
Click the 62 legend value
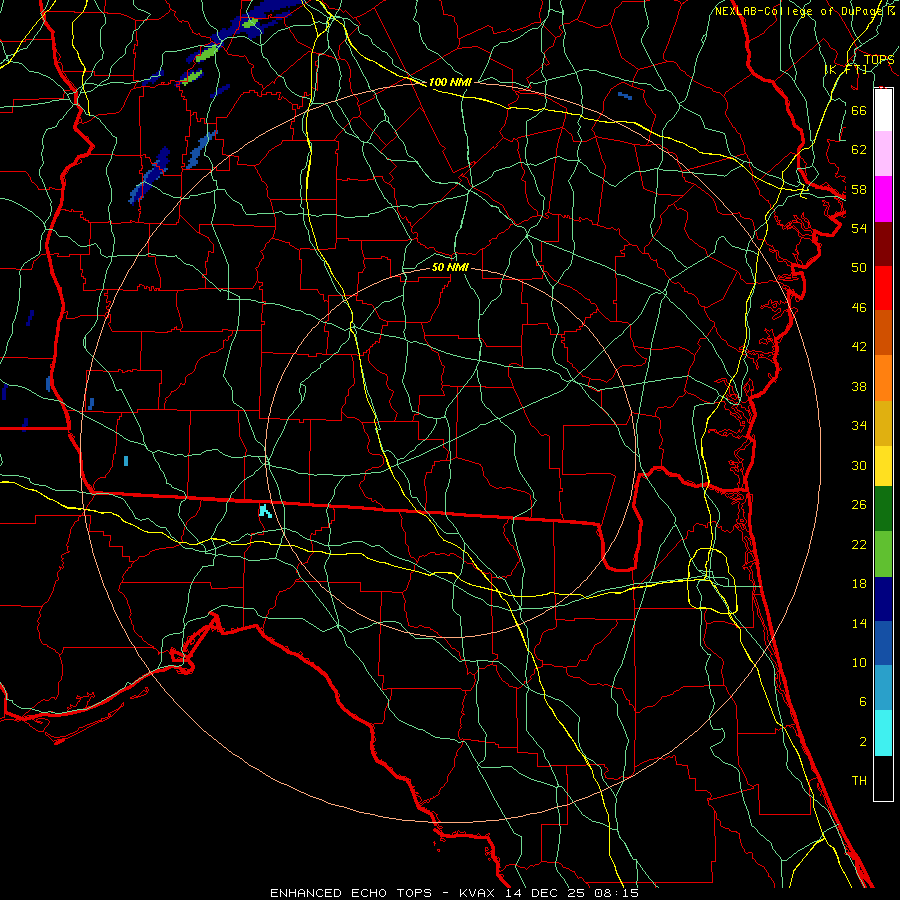point(859,150)
